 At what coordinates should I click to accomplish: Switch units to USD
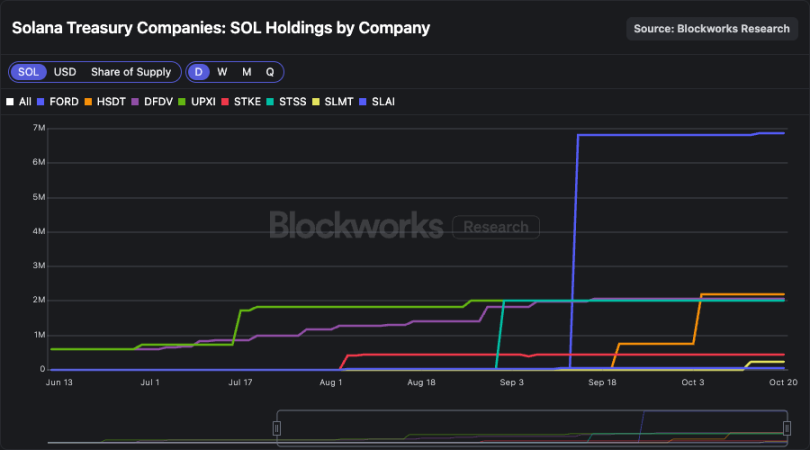pos(65,72)
